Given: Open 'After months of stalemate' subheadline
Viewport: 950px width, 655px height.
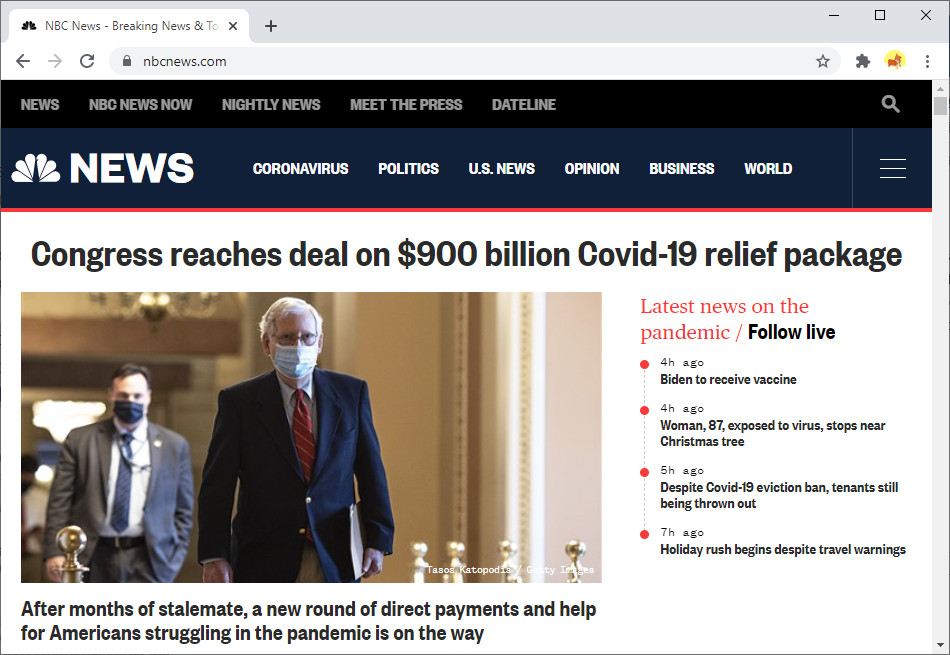Looking at the screenshot, I should (x=308, y=621).
